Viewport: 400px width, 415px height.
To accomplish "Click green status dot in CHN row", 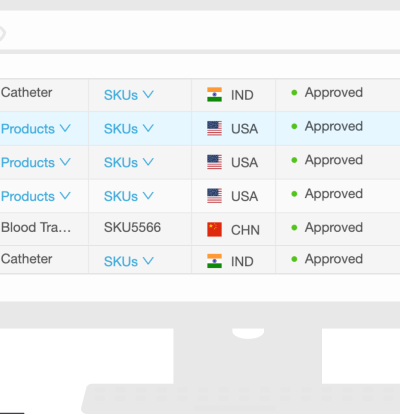I will click(x=294, y=228).
